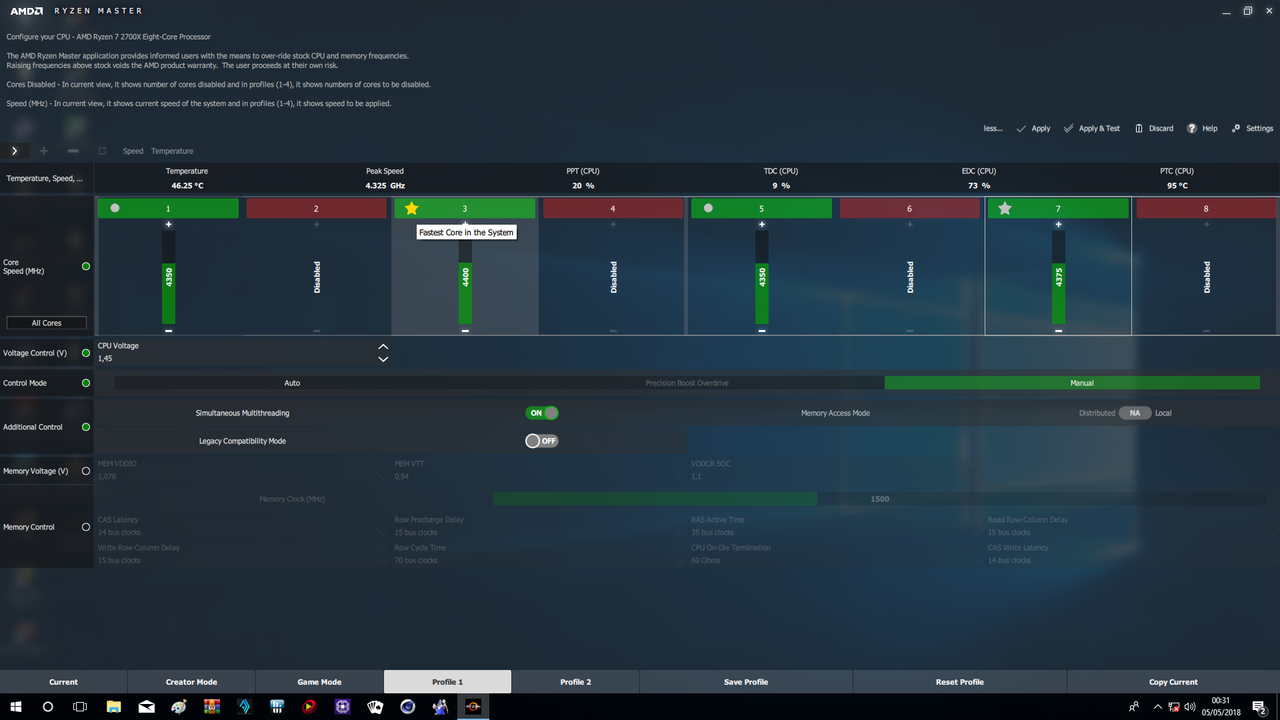Click the All Cores button

(46, 323)
